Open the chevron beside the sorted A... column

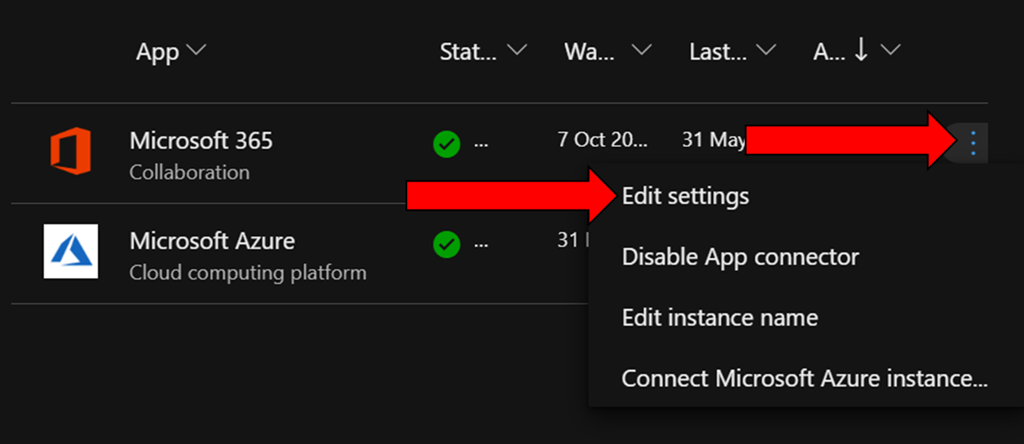pos(891,51)
